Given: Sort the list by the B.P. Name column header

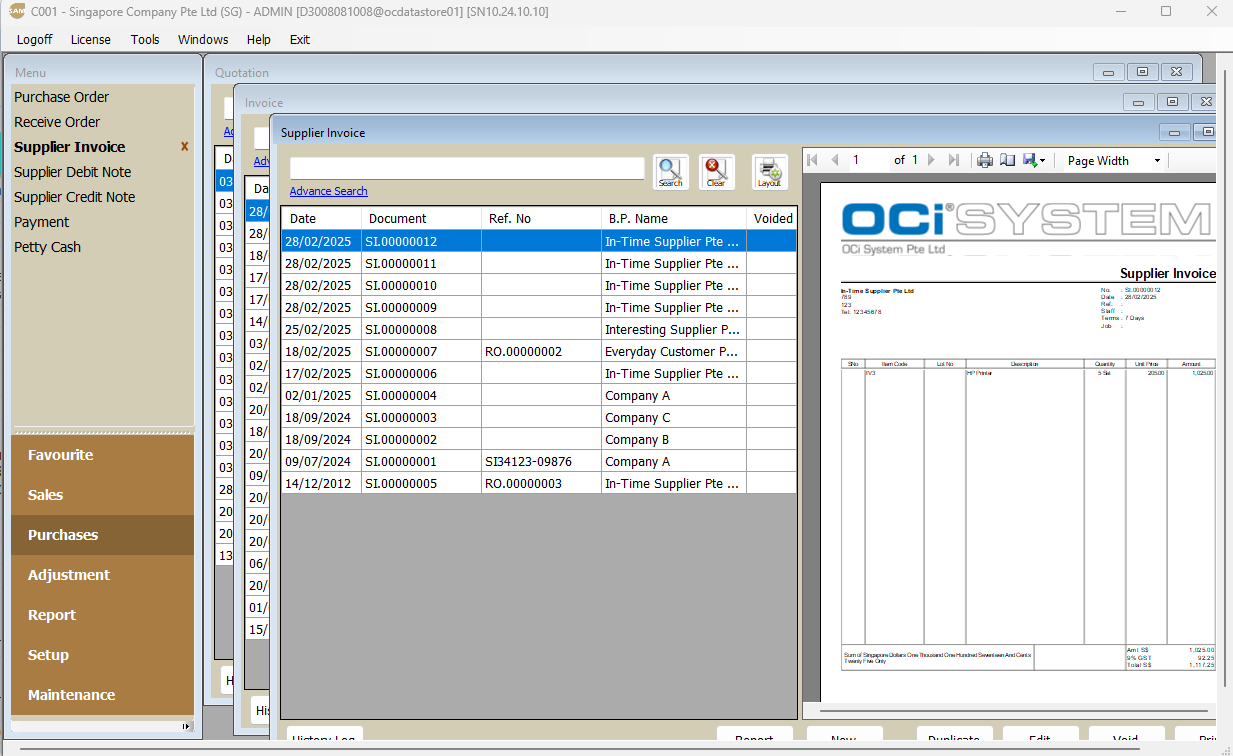Looking at the screenshot, I should [x=638, y=218].
